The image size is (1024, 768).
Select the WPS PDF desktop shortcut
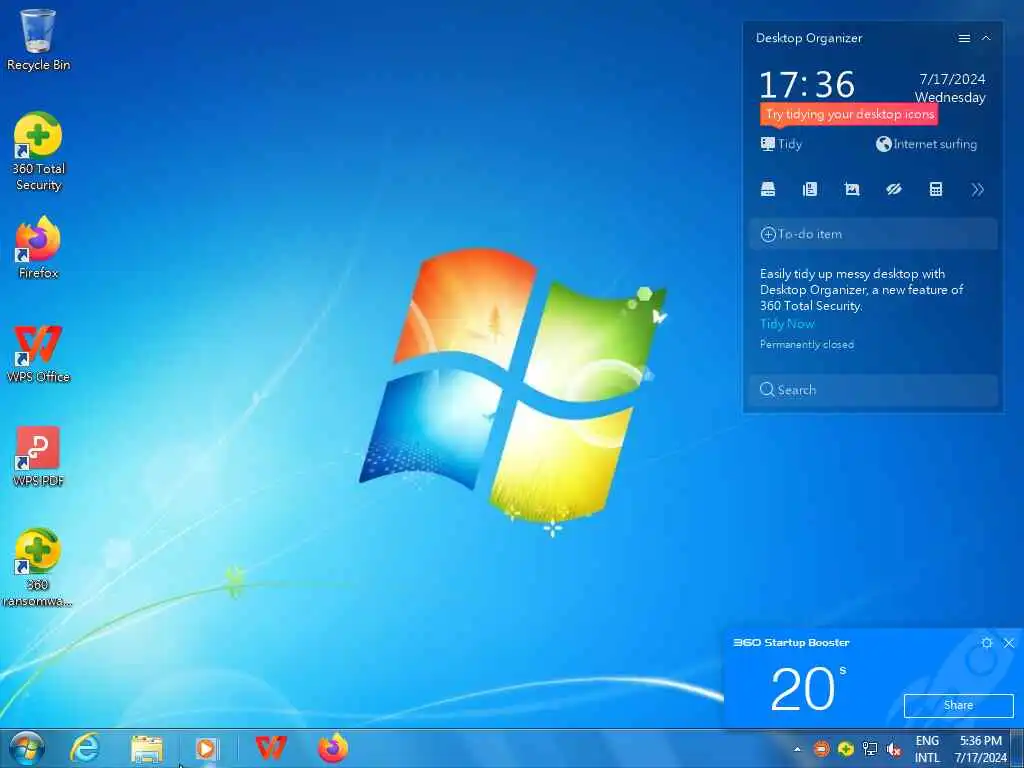point(38,456)
